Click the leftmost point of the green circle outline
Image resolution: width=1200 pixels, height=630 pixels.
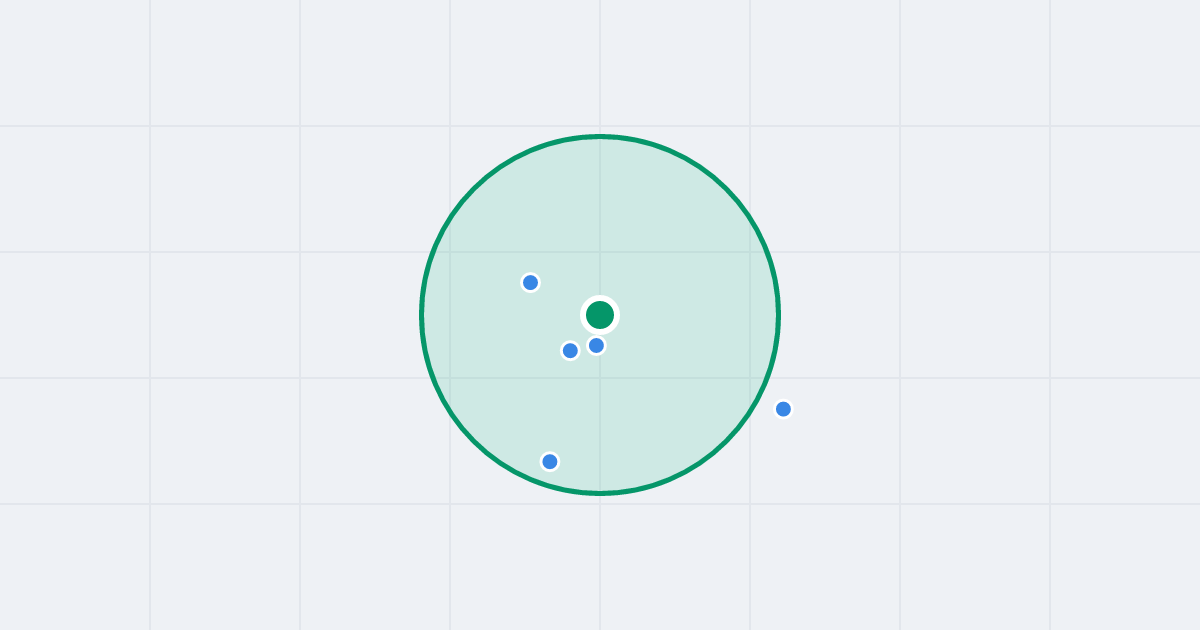[422, 315]
